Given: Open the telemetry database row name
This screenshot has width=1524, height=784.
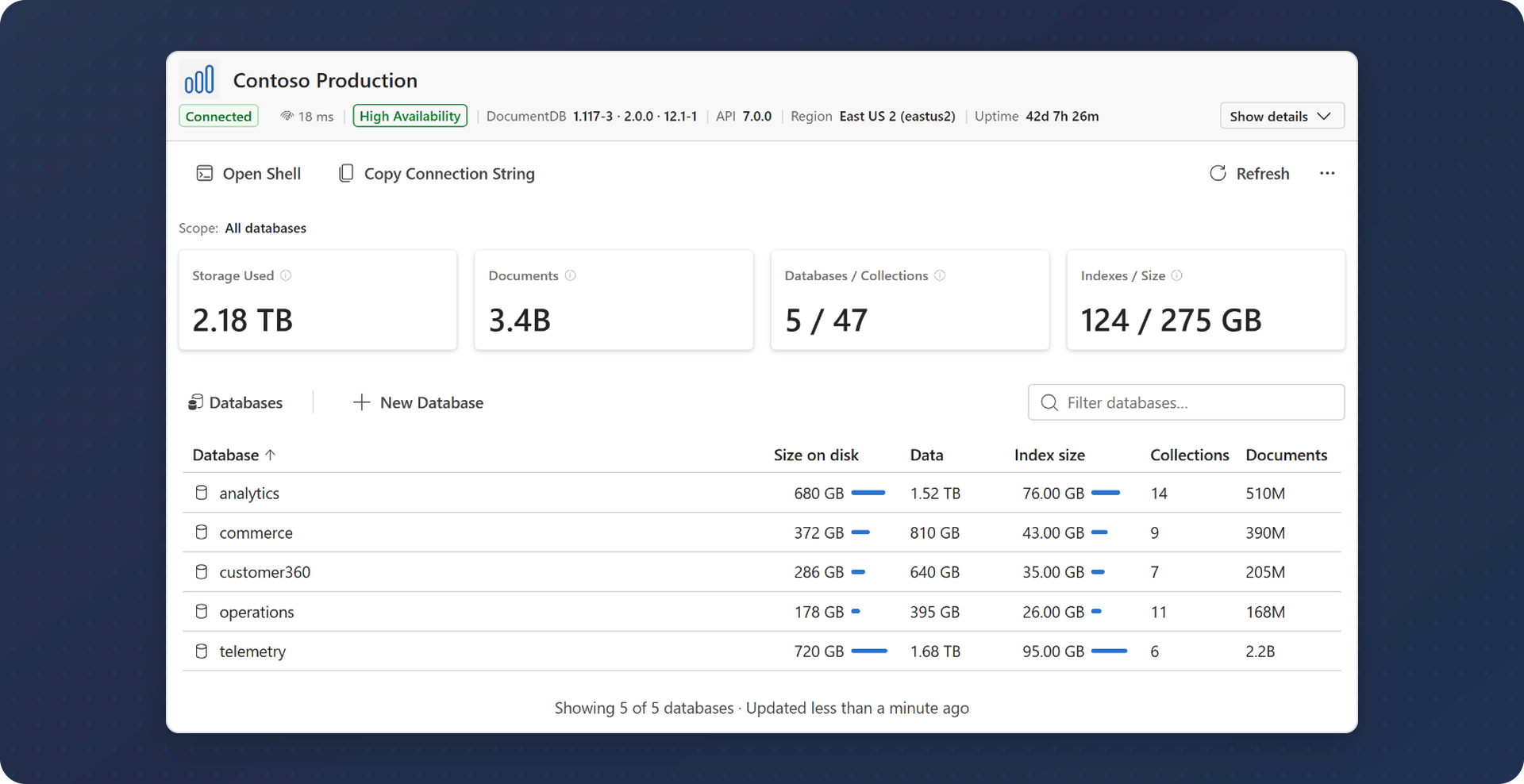Looking at the screenshot, I should [x=252, y=651].
